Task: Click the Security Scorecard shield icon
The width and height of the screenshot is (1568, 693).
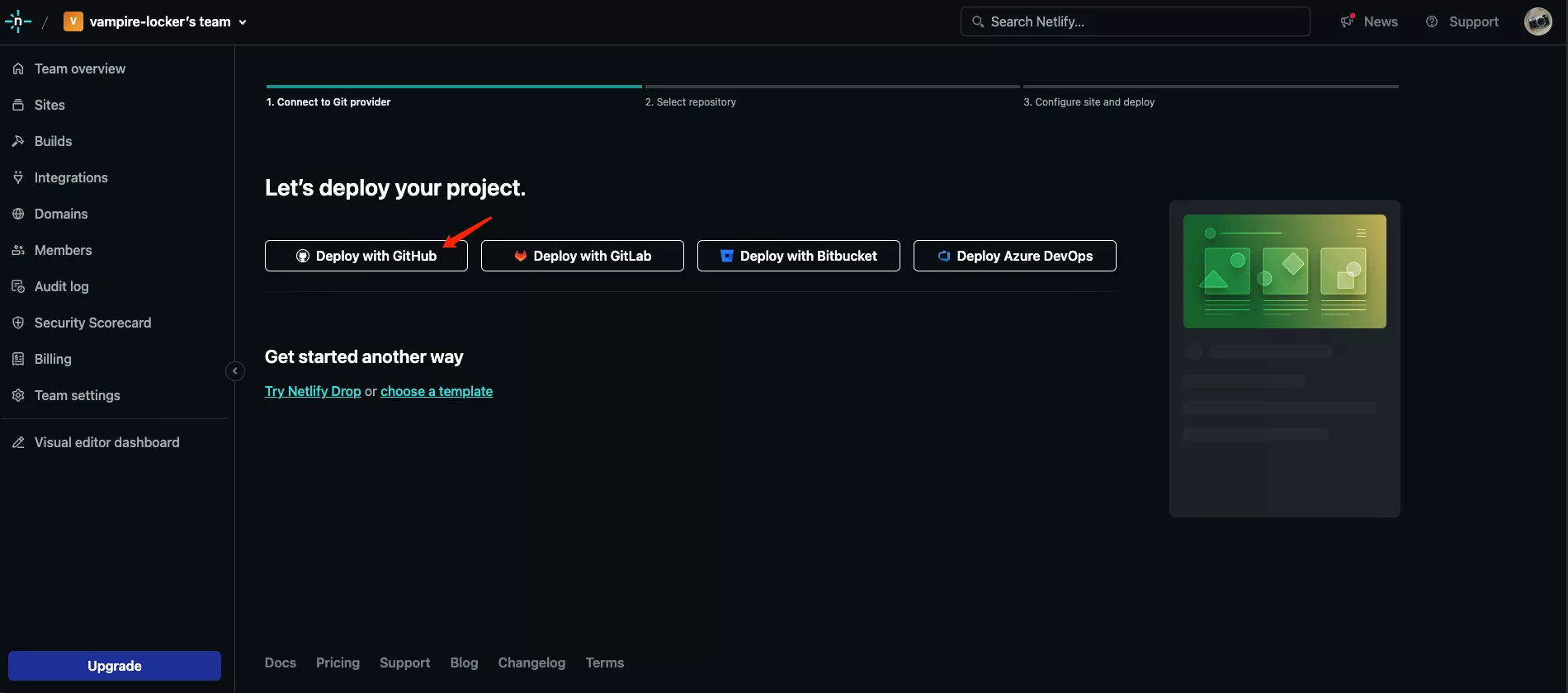Action: tap(18, 323)
